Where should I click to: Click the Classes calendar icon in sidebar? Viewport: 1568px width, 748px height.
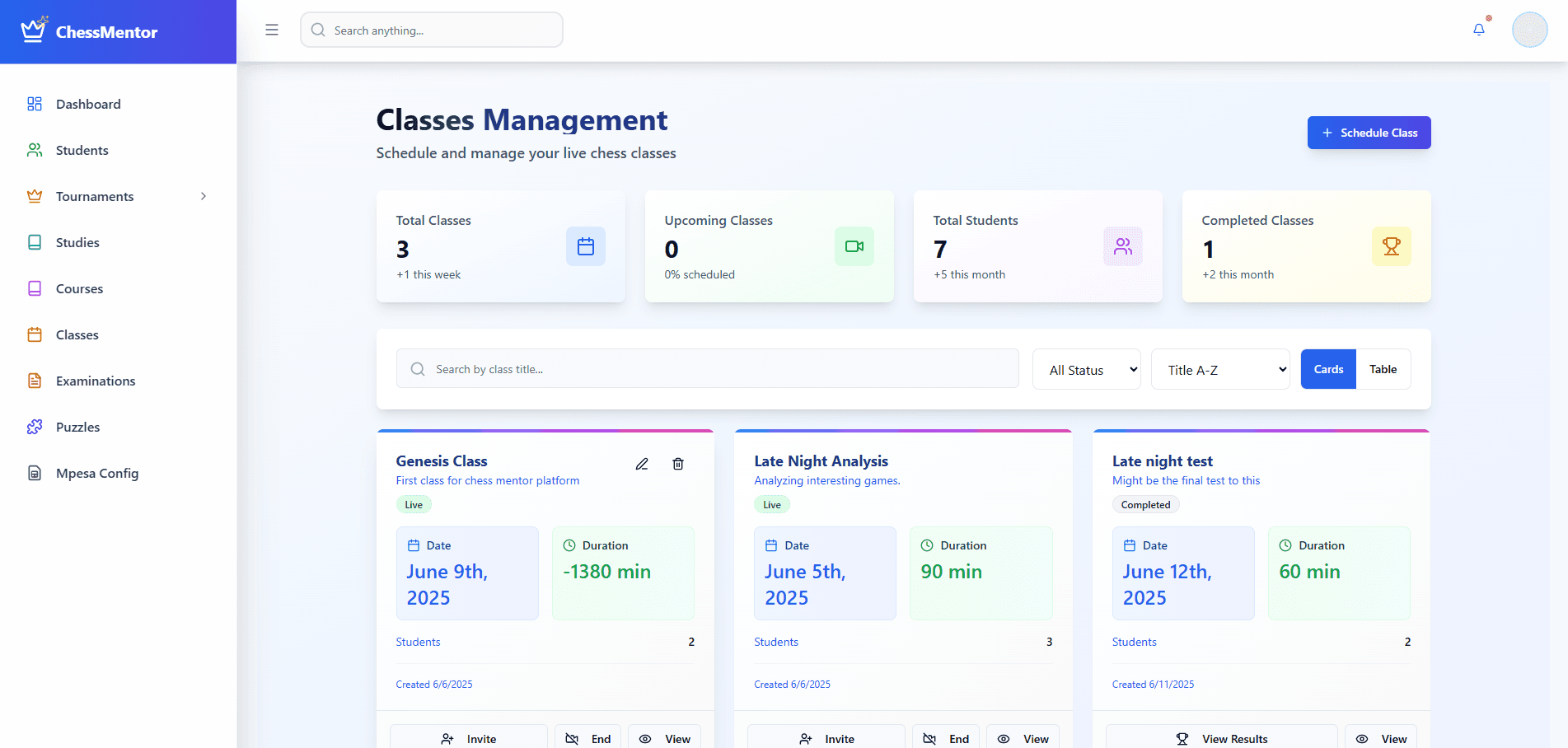coord(35,334)
